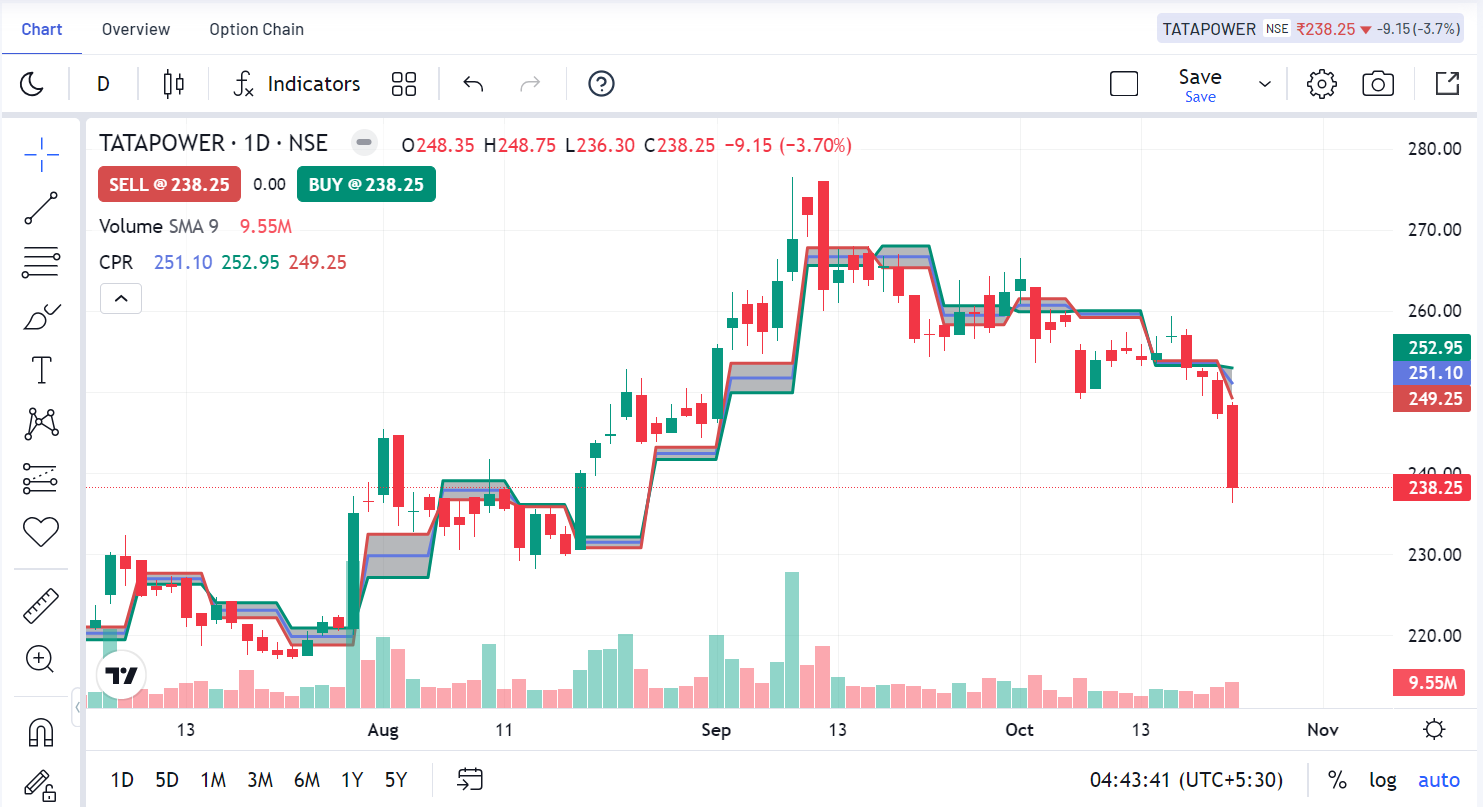Select the trend line drawing tool
The width and height of the screenshot is (1483, 807).
click(x=41, y=208)
